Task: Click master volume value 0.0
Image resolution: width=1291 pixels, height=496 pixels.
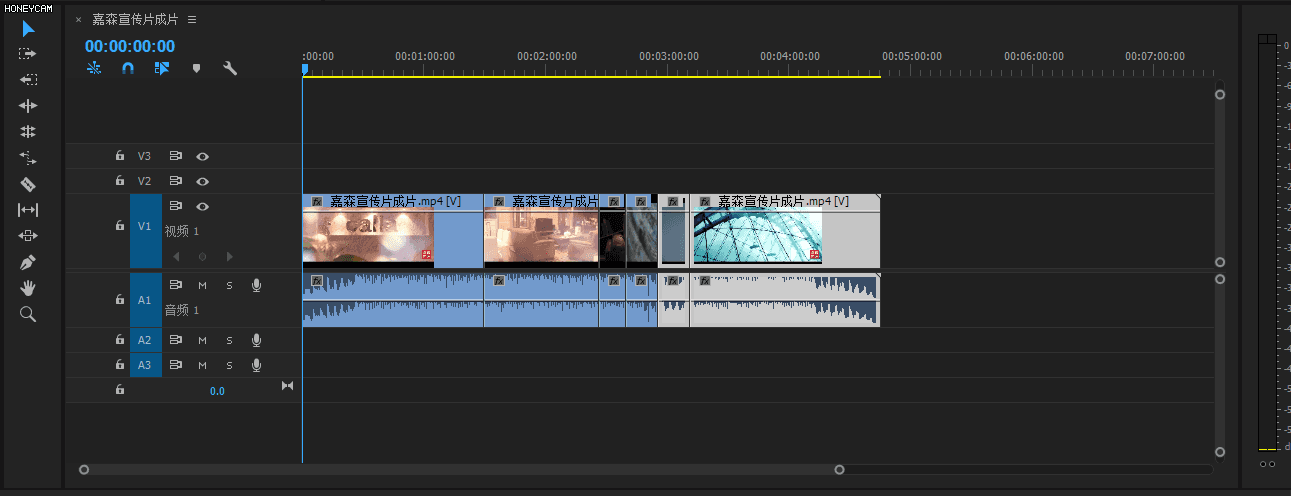Action: [217, 391]
